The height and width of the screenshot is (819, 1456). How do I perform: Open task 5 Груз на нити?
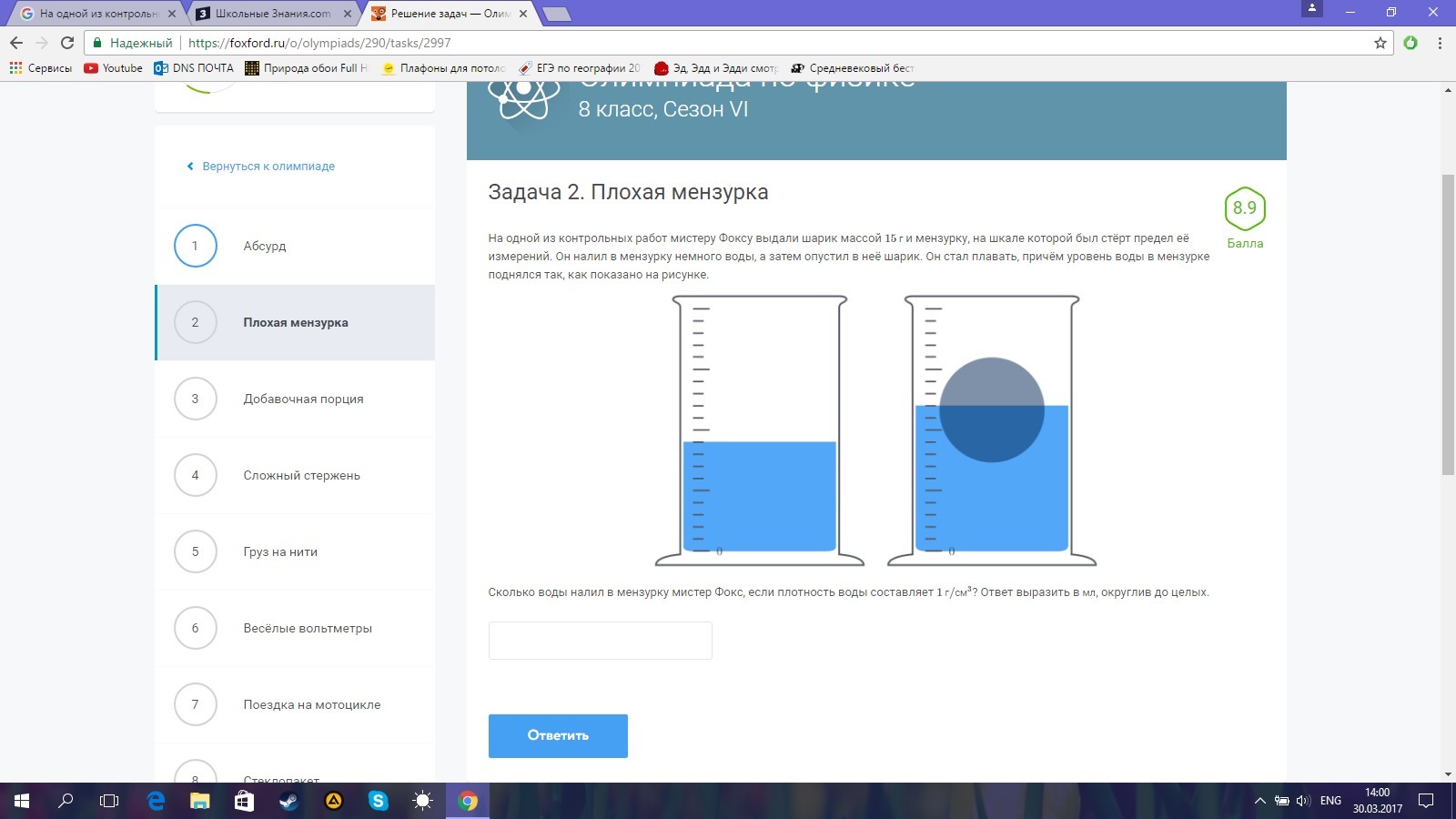[295, 551]
